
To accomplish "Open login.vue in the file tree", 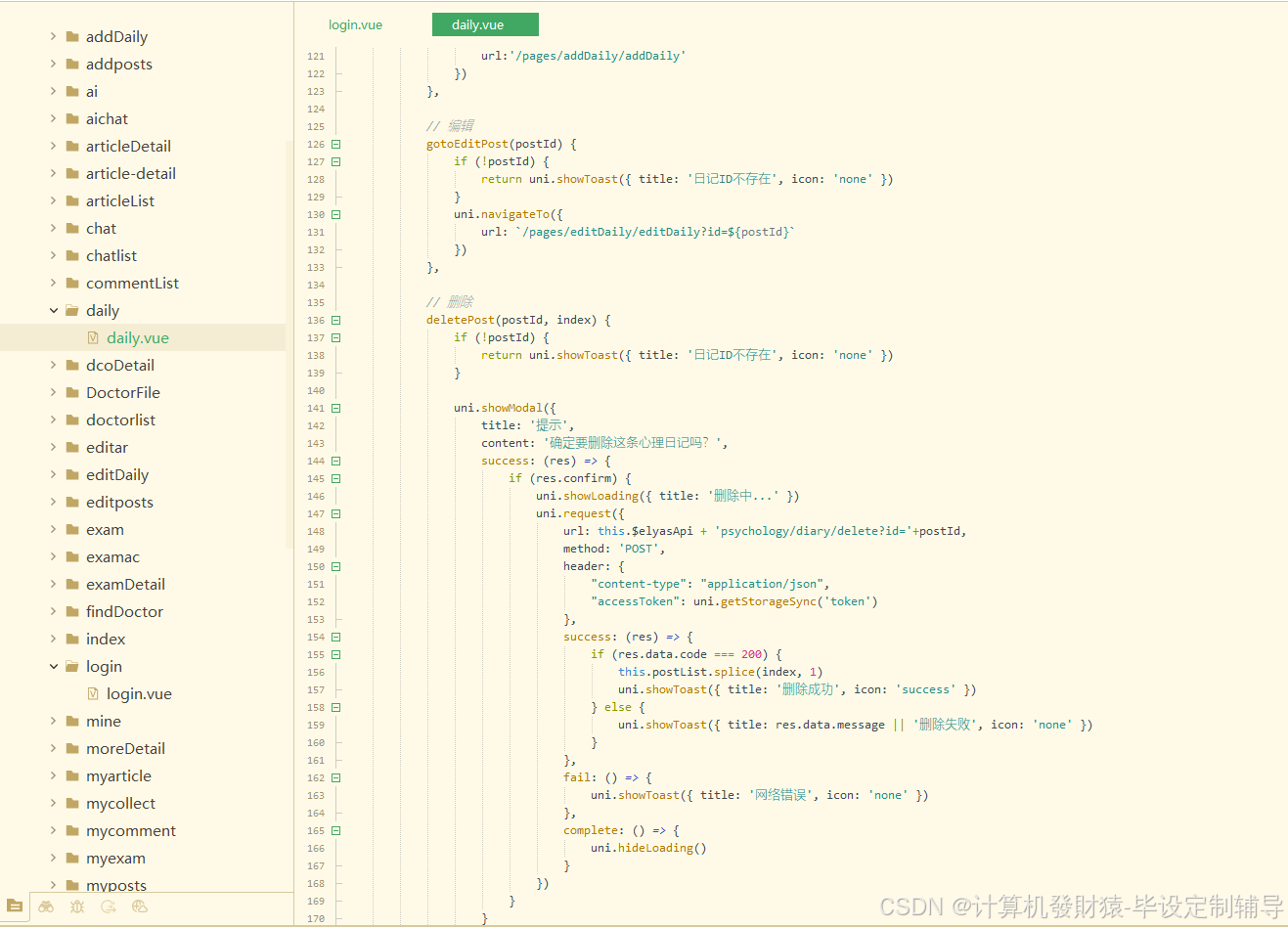I will click(139, 693).
